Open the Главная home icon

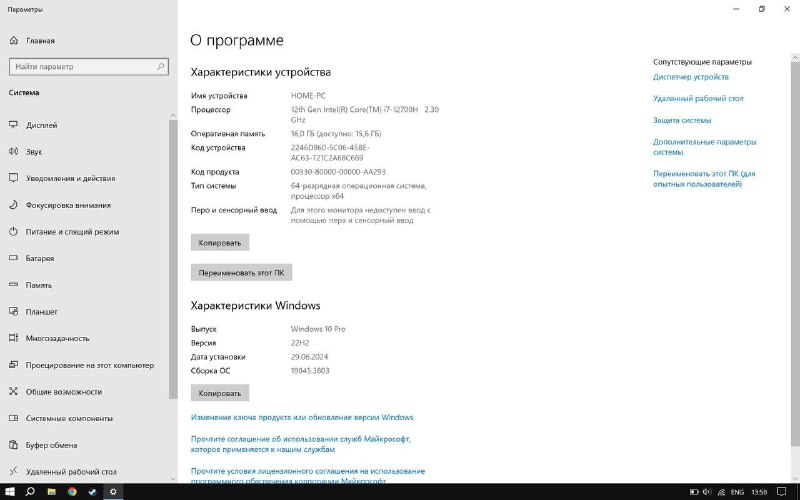(x=14, y=40)
